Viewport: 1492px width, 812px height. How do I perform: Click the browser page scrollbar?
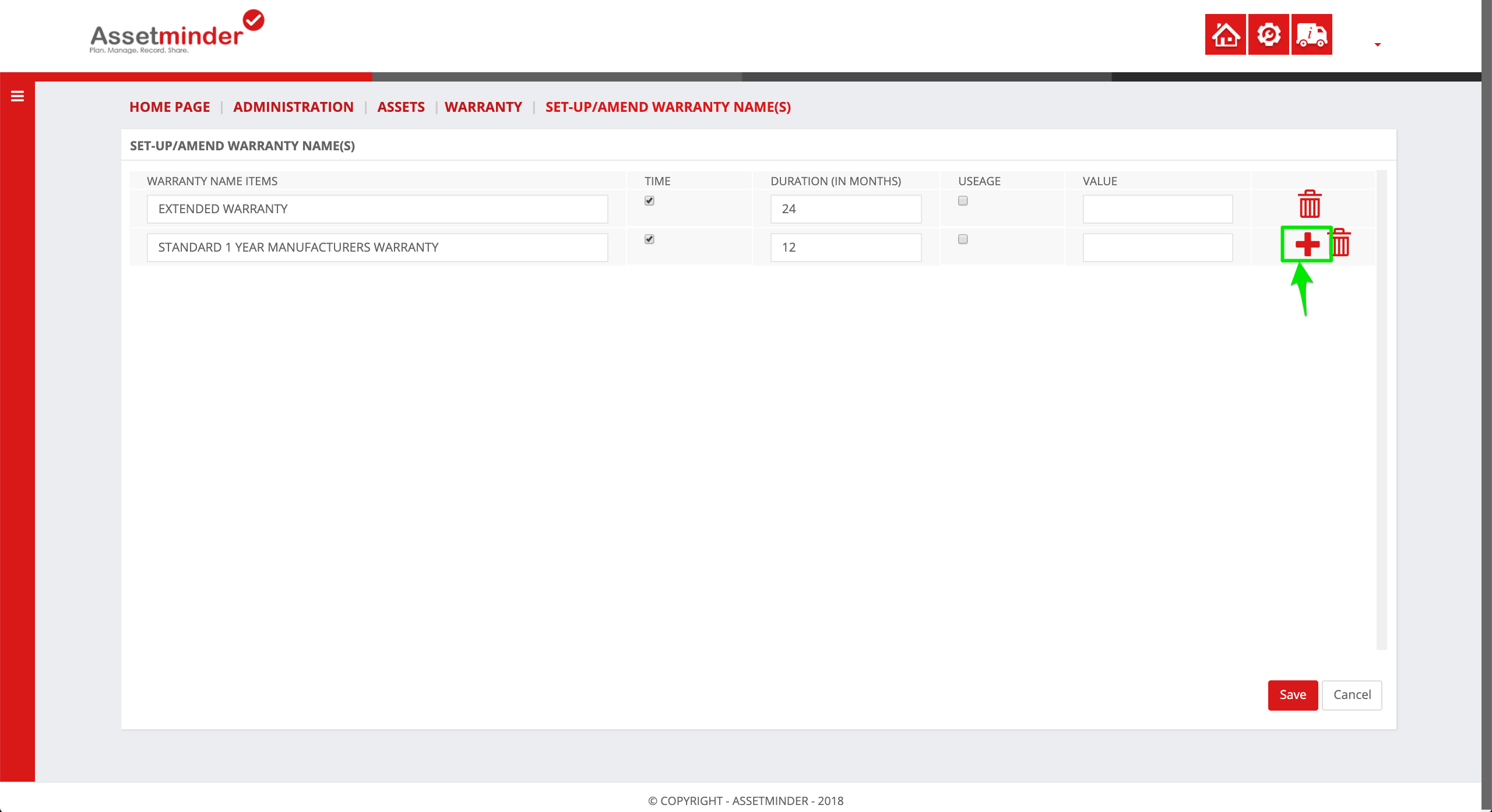click(1487, 406)
